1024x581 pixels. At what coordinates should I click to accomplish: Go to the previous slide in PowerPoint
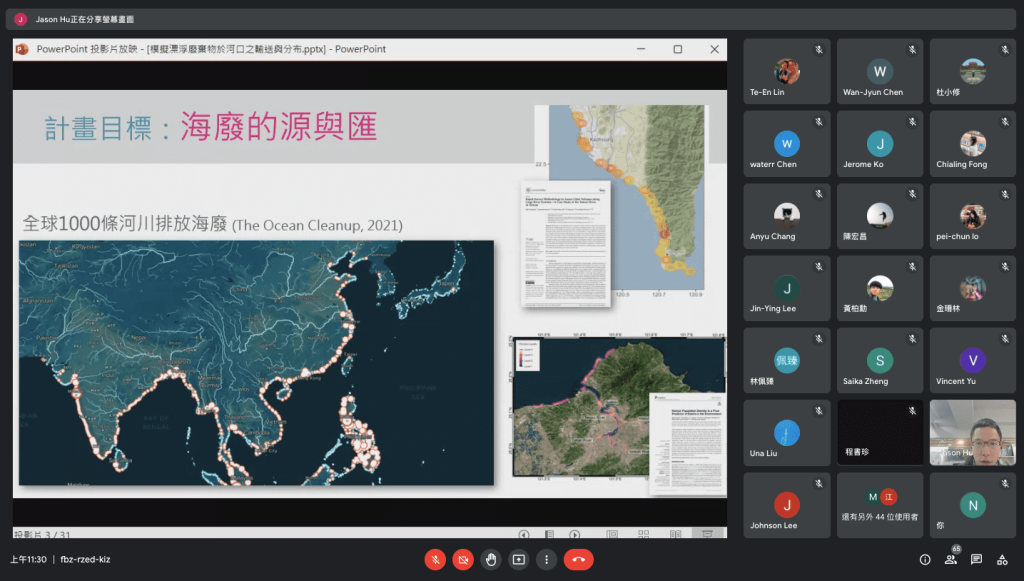[523, 535]
